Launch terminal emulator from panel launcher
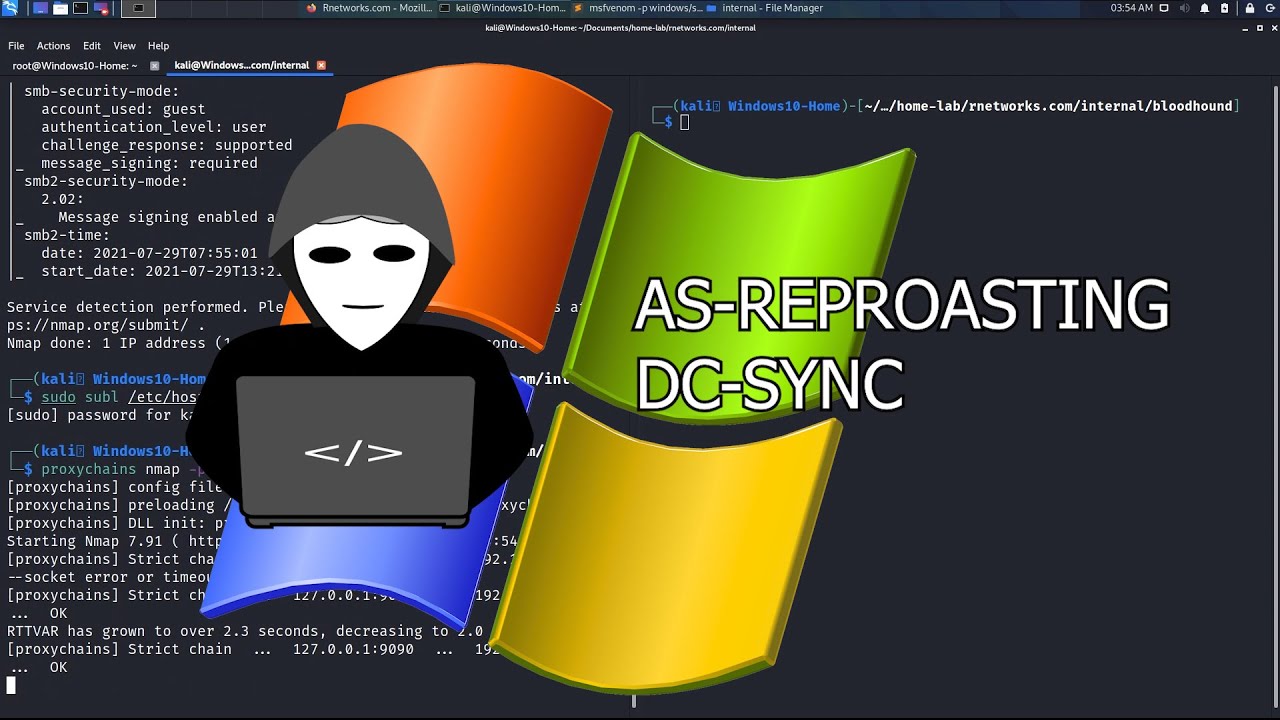Image resolution: width=1280 pixels, height=720 pixels. 81,8
